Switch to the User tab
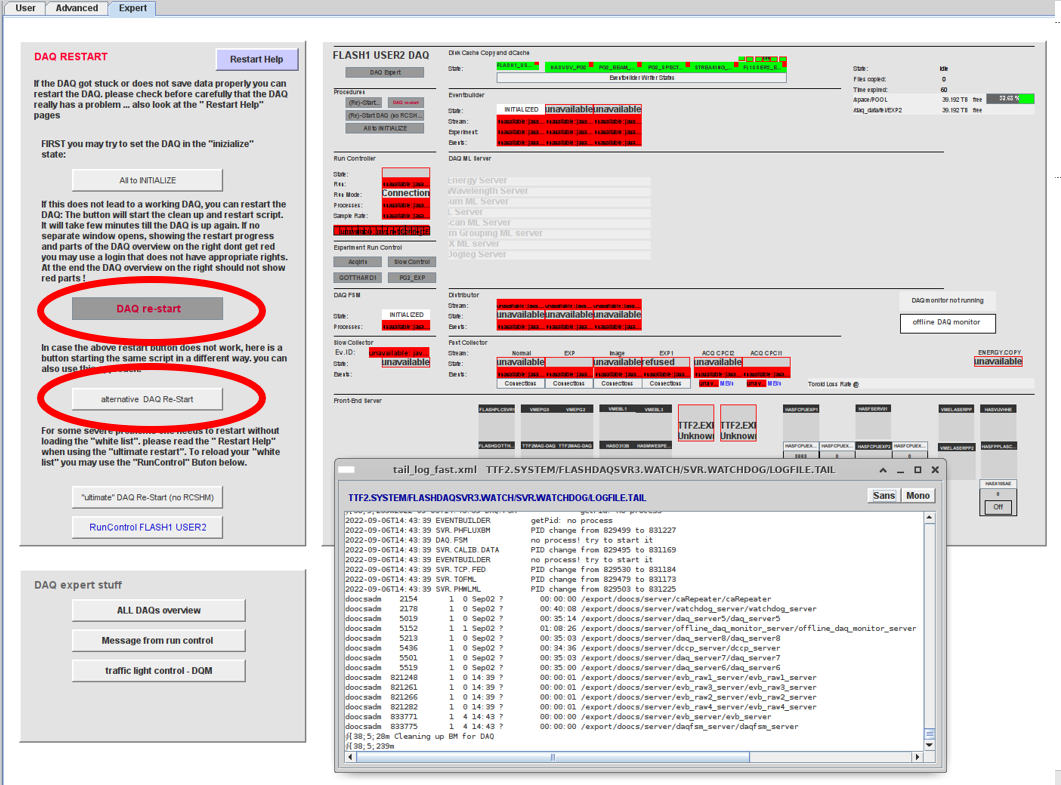Viewport: 1061px width, 785px height. (x=26, y=8)
